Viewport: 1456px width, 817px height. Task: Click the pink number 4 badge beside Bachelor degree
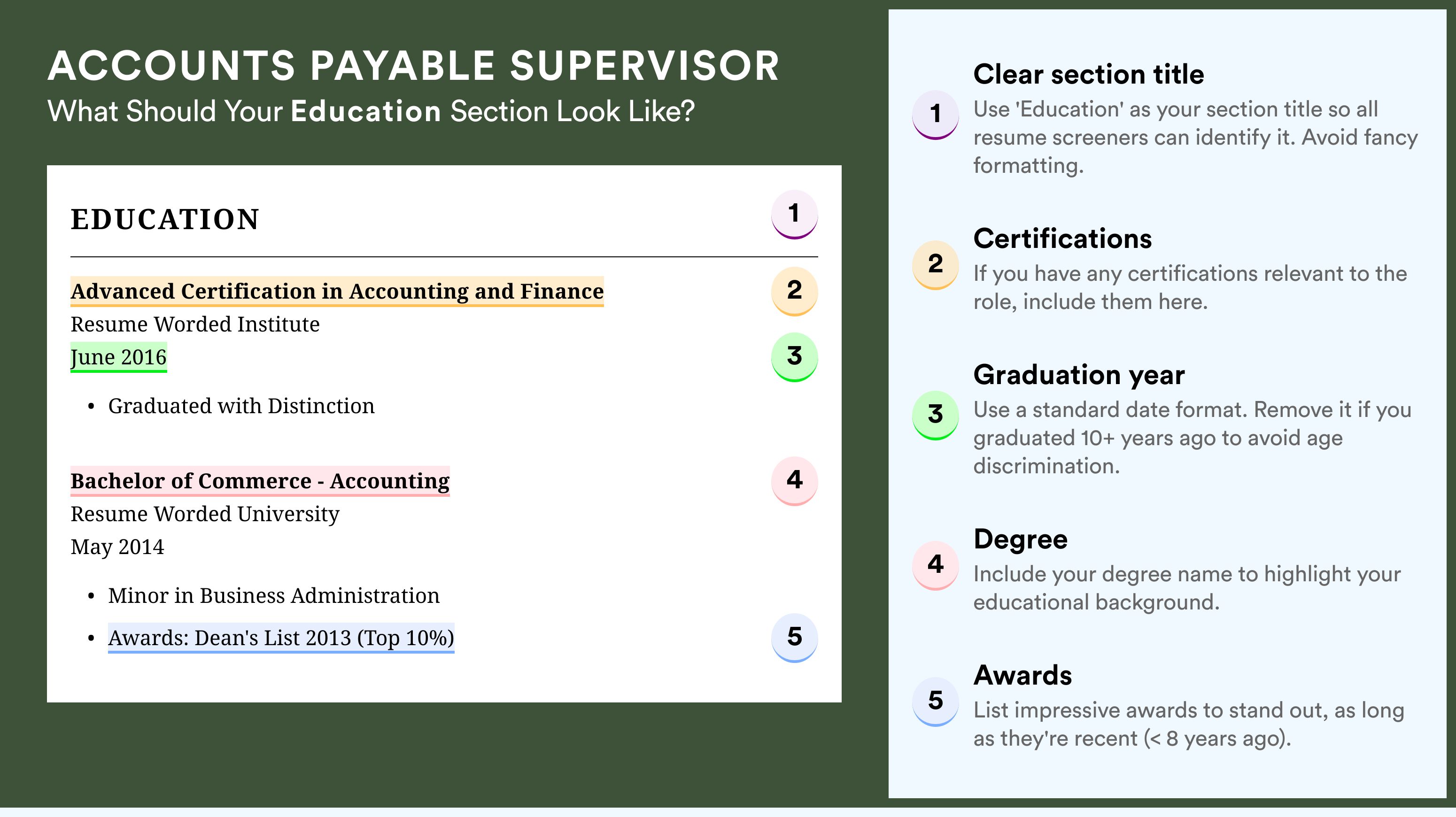794,481
